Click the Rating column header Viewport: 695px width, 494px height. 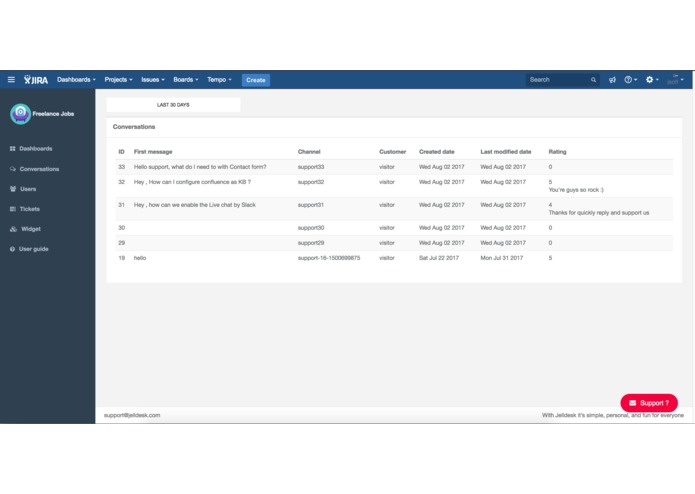[557, 152]
